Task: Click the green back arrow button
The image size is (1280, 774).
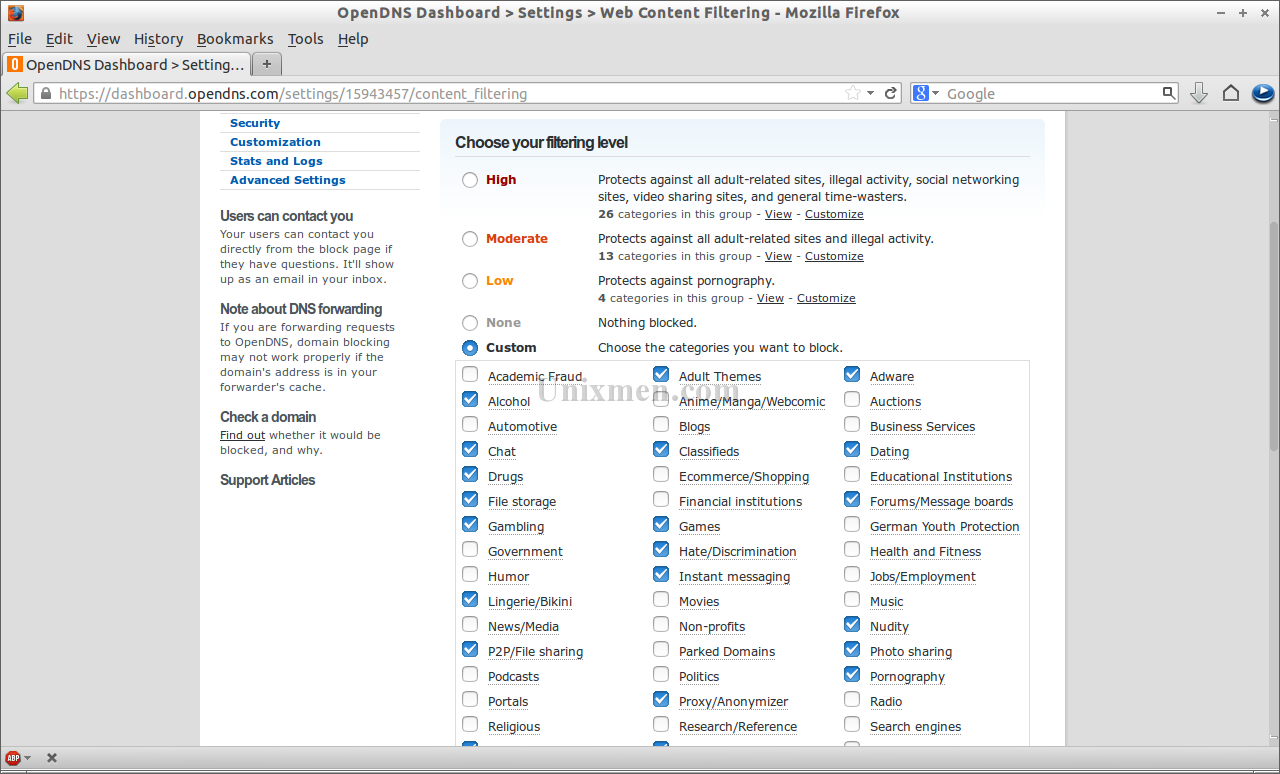Action: 17,93
